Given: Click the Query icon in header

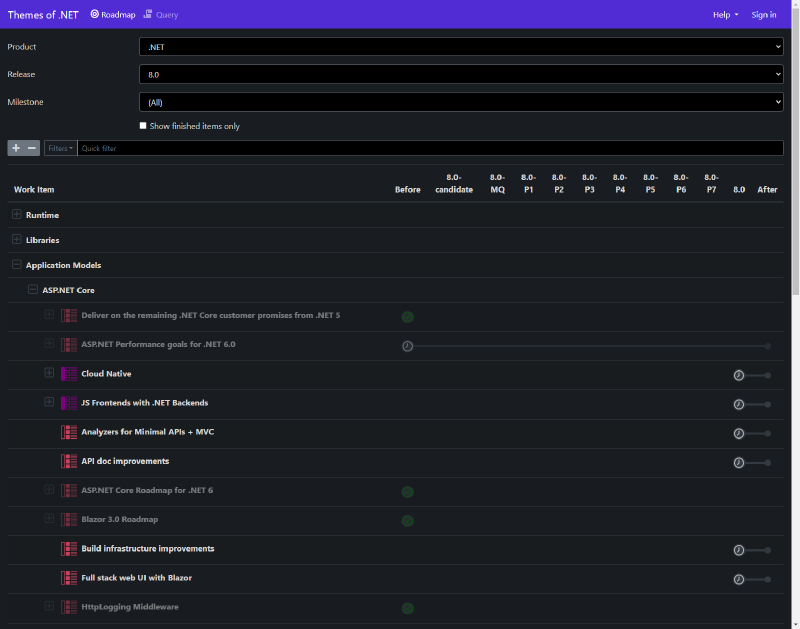Looking at the screenshot, I should tap(147, 14).
